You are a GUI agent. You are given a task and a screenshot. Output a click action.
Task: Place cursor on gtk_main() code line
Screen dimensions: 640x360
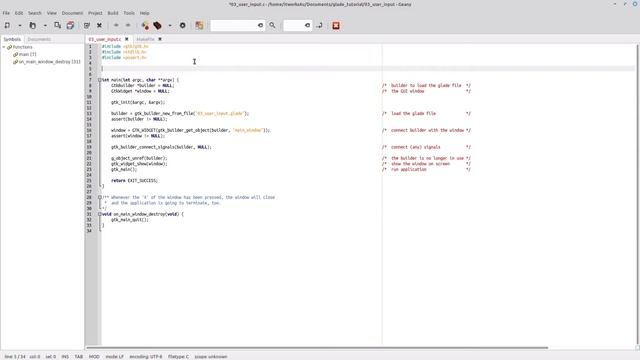coord(124,169)
